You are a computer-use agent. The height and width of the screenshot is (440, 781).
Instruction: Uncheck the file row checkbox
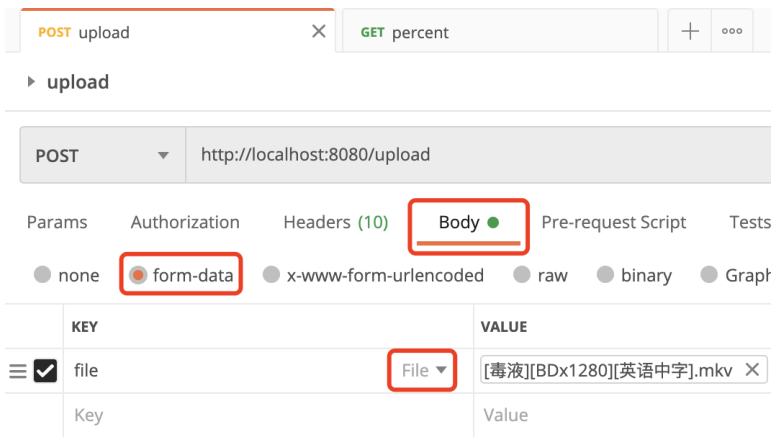click(x=46, y=371)
